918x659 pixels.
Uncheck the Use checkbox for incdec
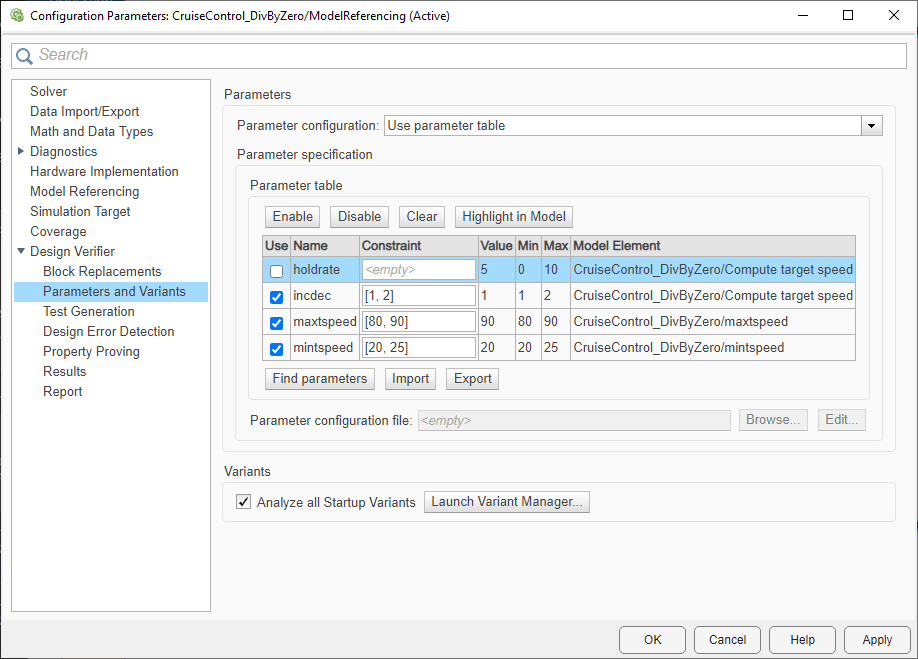276,297
